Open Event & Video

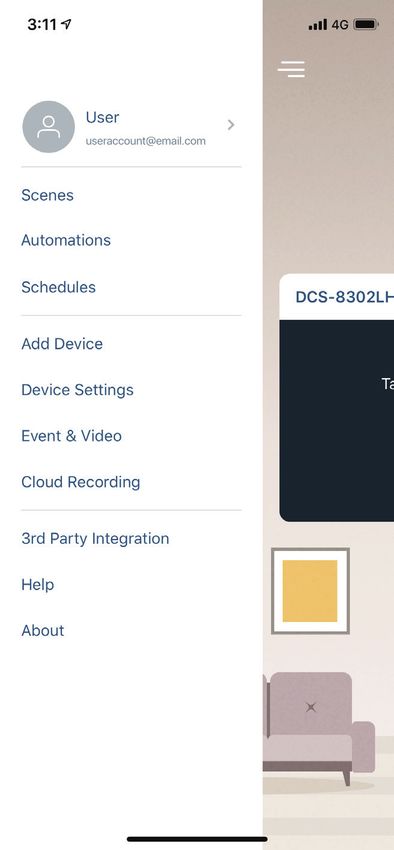point(72,436)
